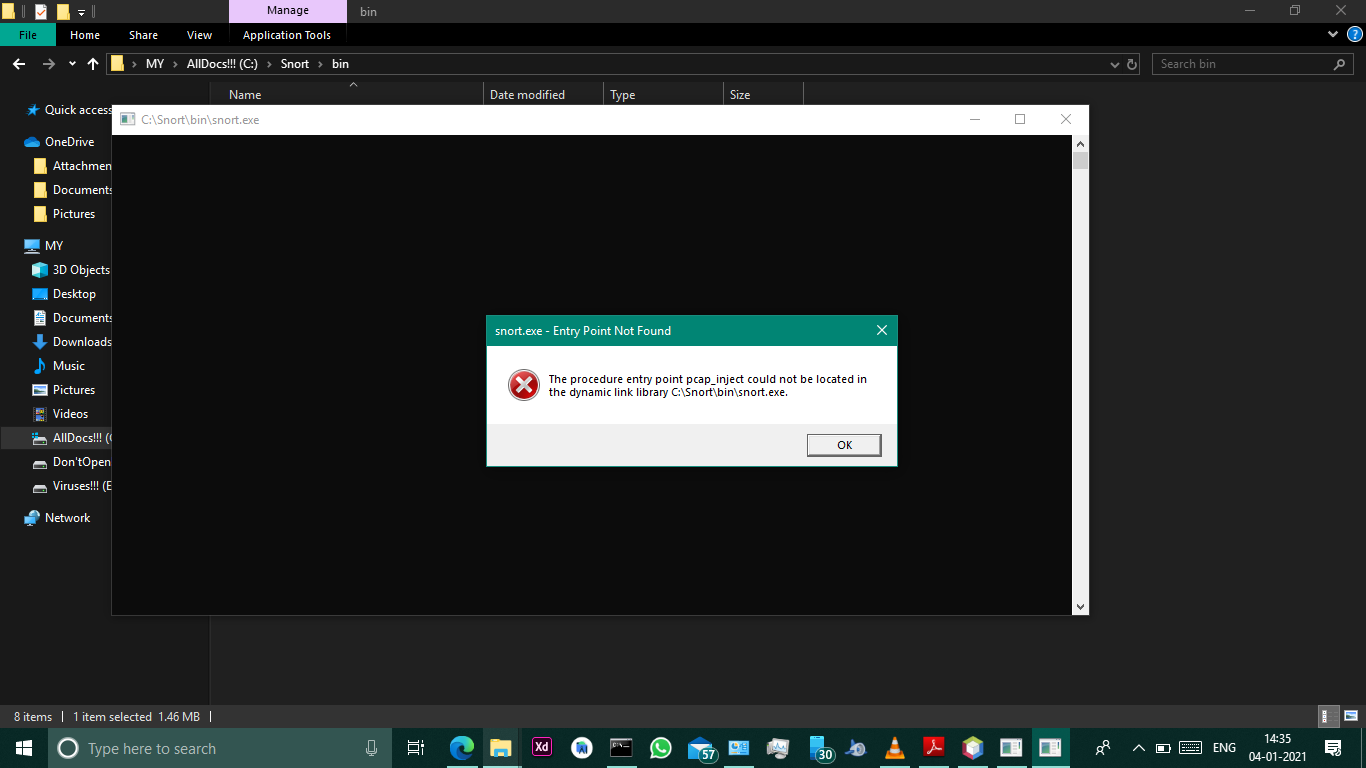Screen dimensions: 1366x768
Task: Open VLC media player from taskbar
Action: 895,748
